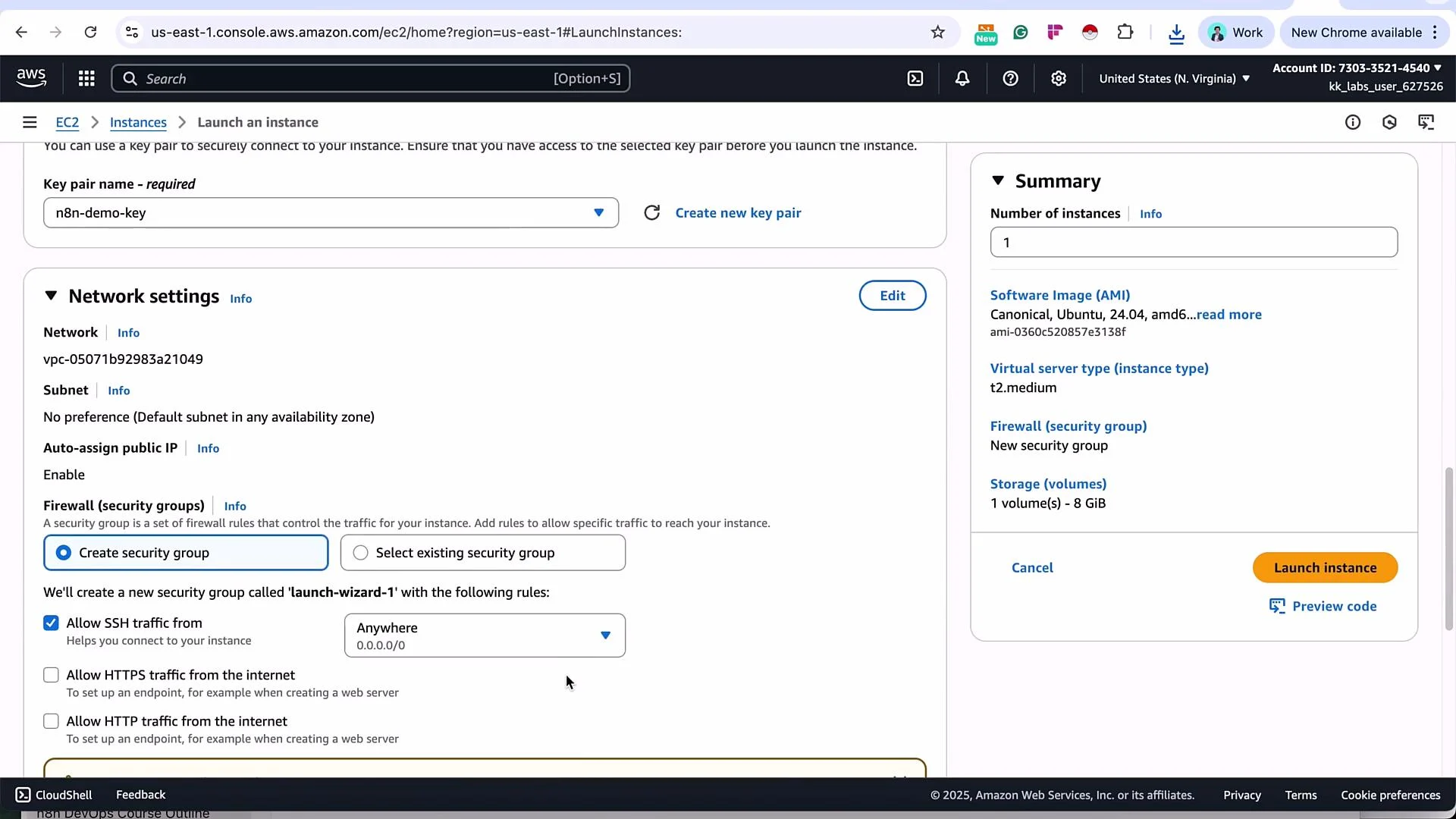1456x819 pixels.
Task: Open the tutorials screen icon at top right
Action: point(1426,122)
